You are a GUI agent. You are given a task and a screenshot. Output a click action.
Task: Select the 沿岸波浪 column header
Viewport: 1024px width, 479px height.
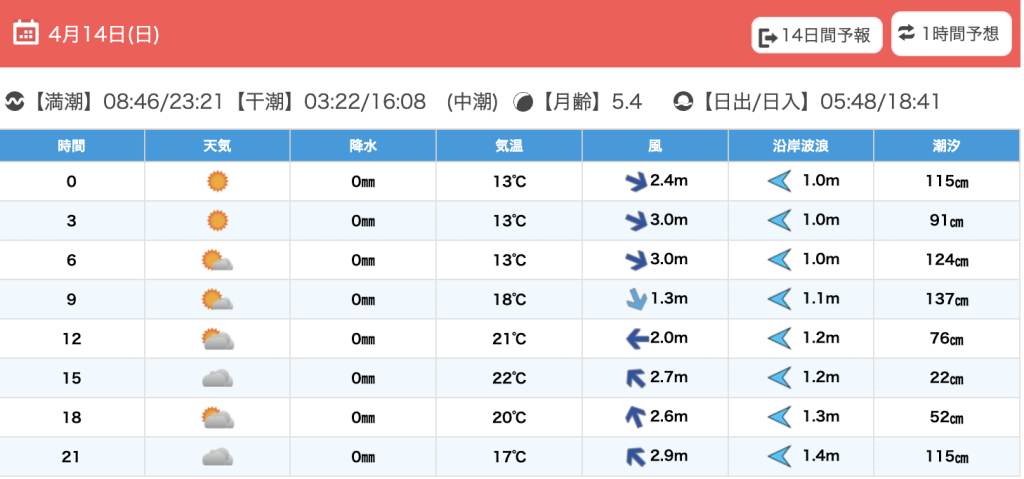point(801,146)
